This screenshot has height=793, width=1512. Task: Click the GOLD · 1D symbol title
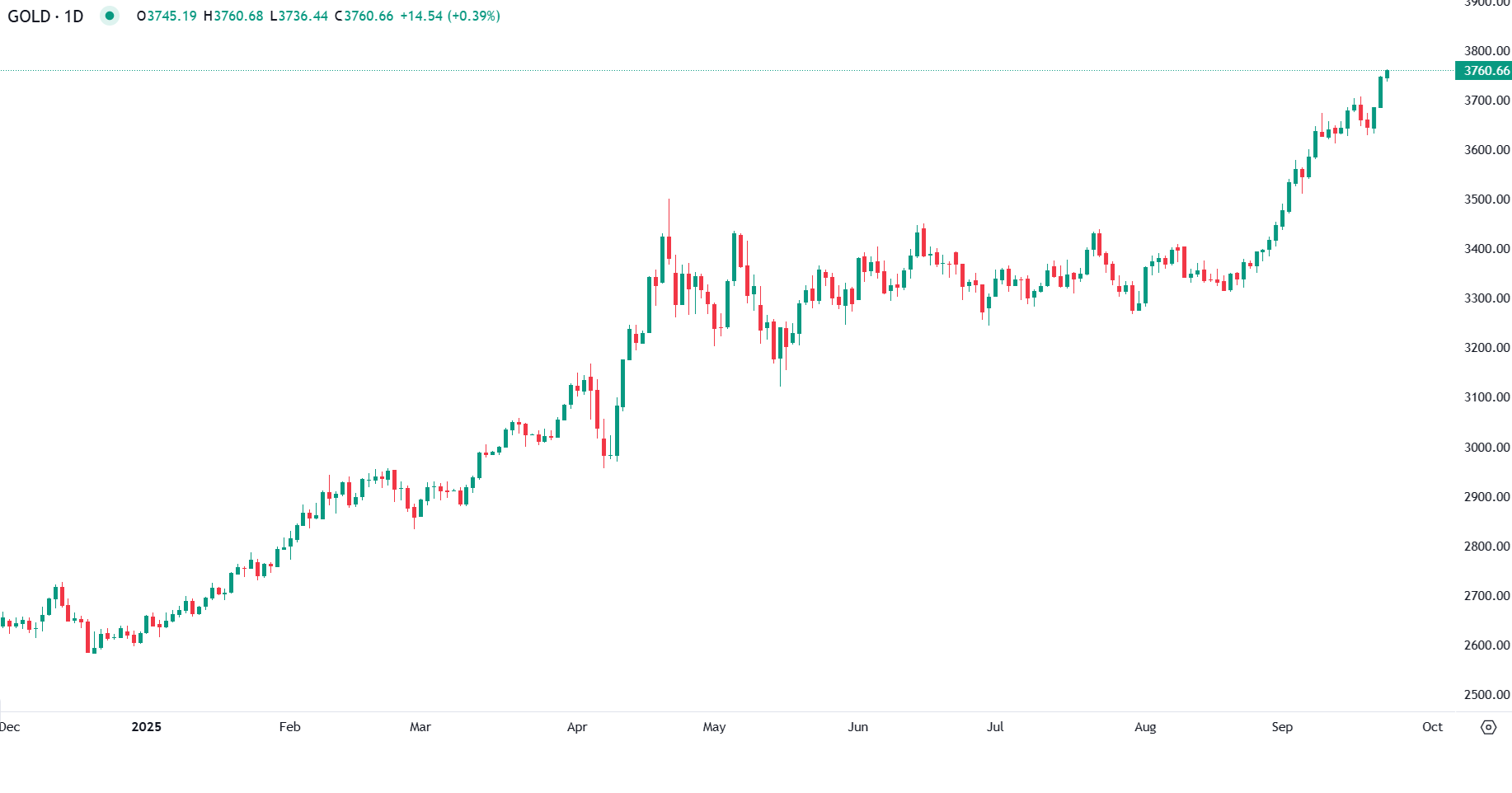pos(45,16)
